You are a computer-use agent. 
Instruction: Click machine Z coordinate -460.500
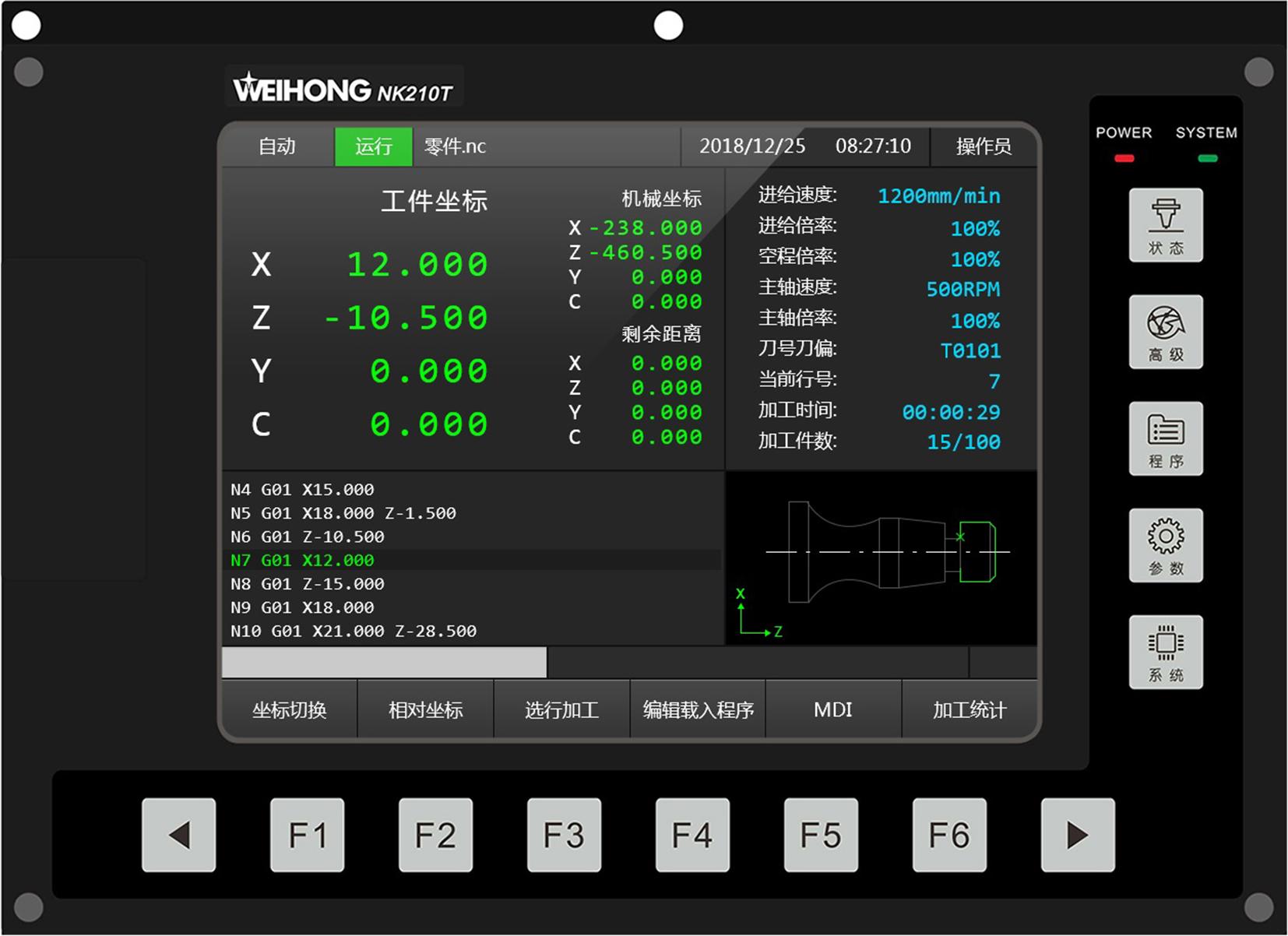[646, 252]
